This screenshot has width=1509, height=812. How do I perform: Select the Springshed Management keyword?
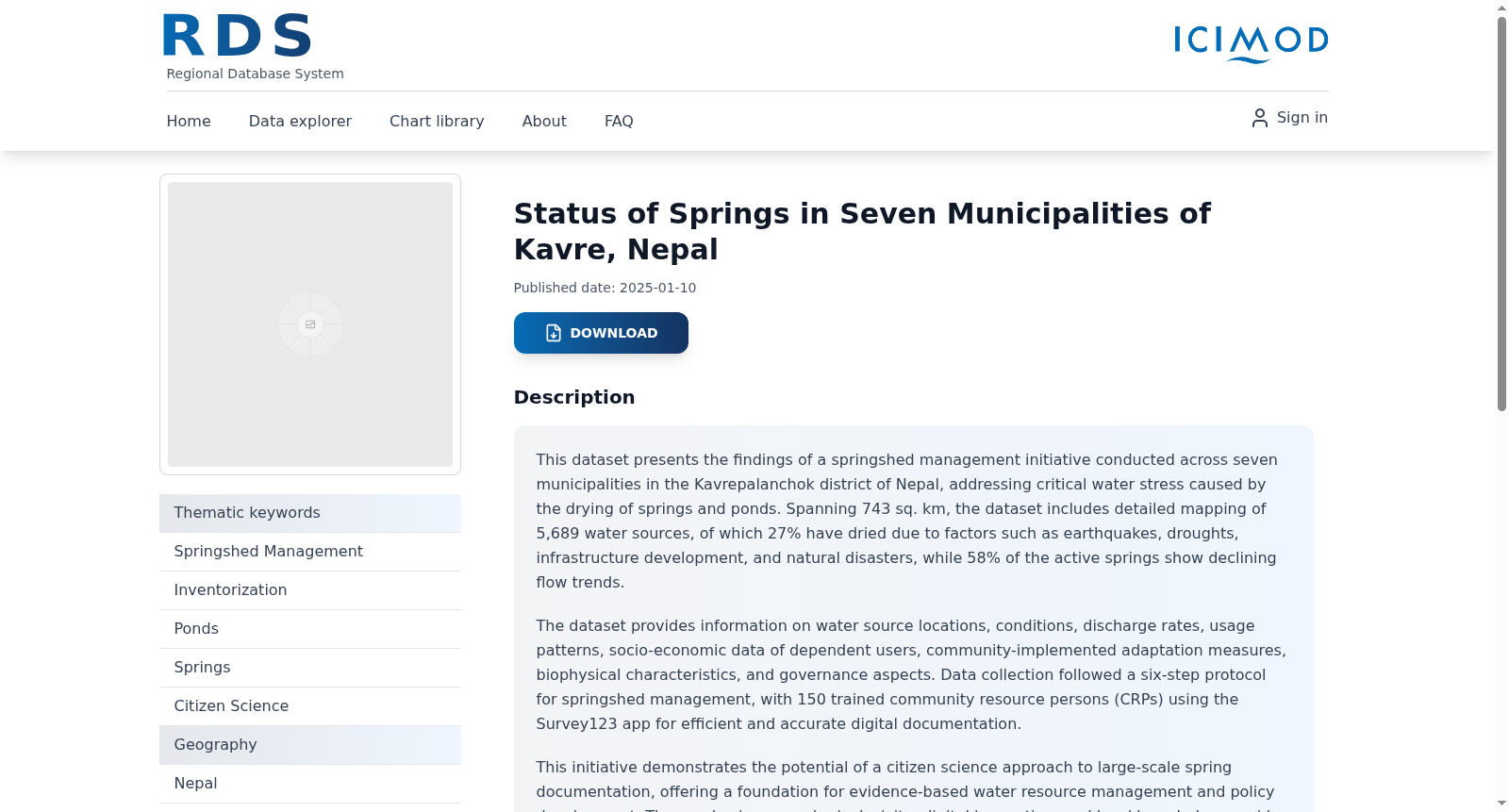pos(310,552)
